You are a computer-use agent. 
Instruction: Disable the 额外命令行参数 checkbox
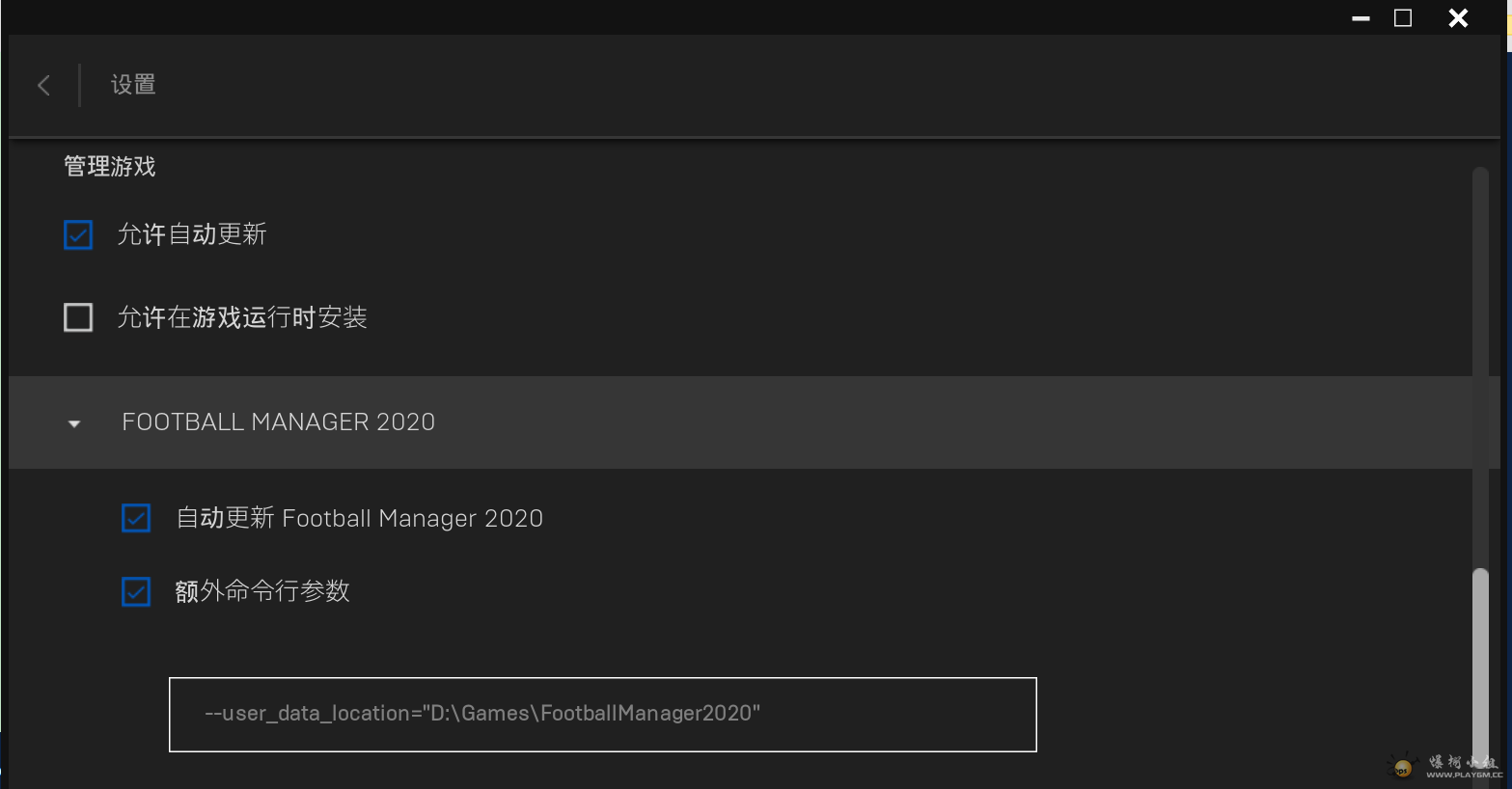click(136, 591)
